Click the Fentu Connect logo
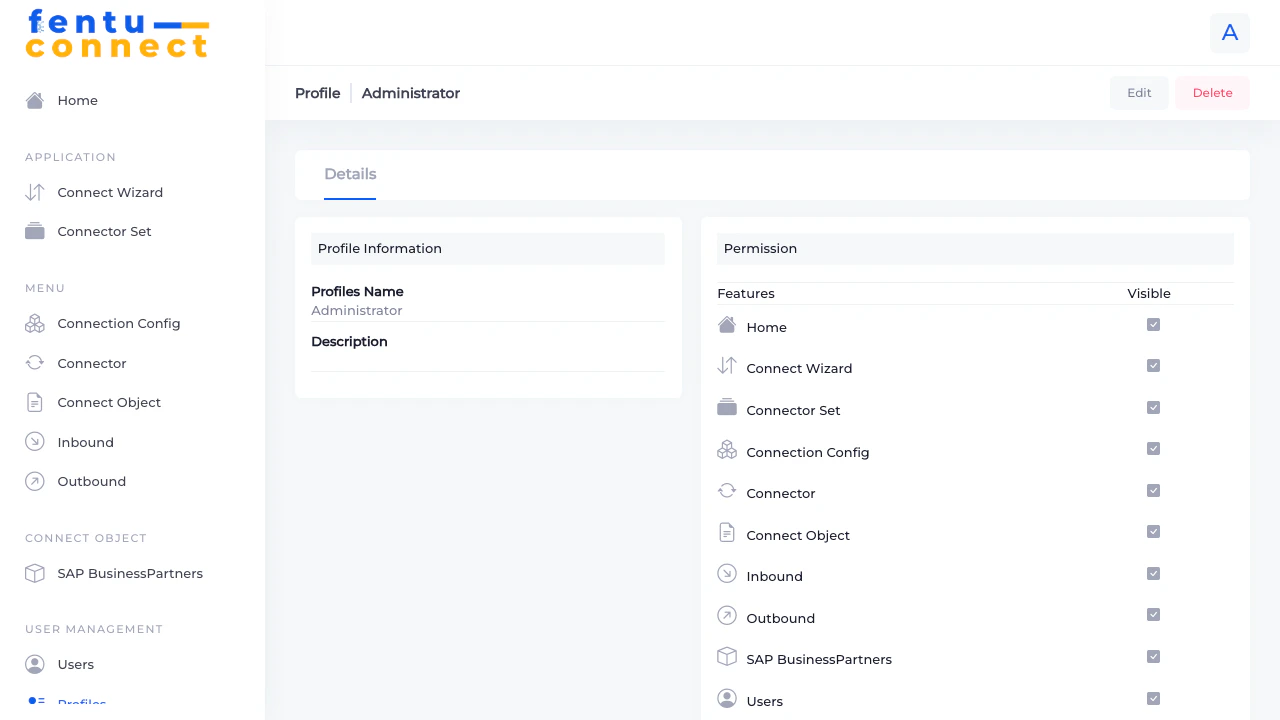This screenshot has width=1280, height=720. 118,34
